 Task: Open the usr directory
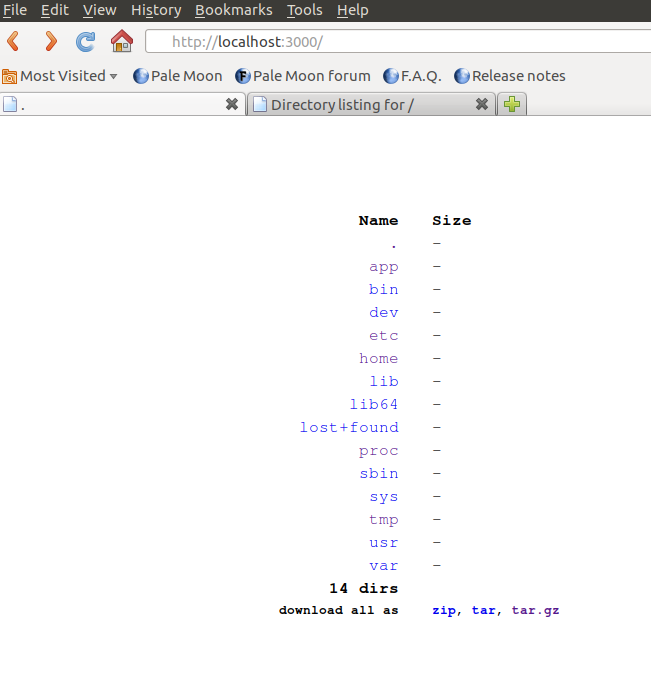384,543
